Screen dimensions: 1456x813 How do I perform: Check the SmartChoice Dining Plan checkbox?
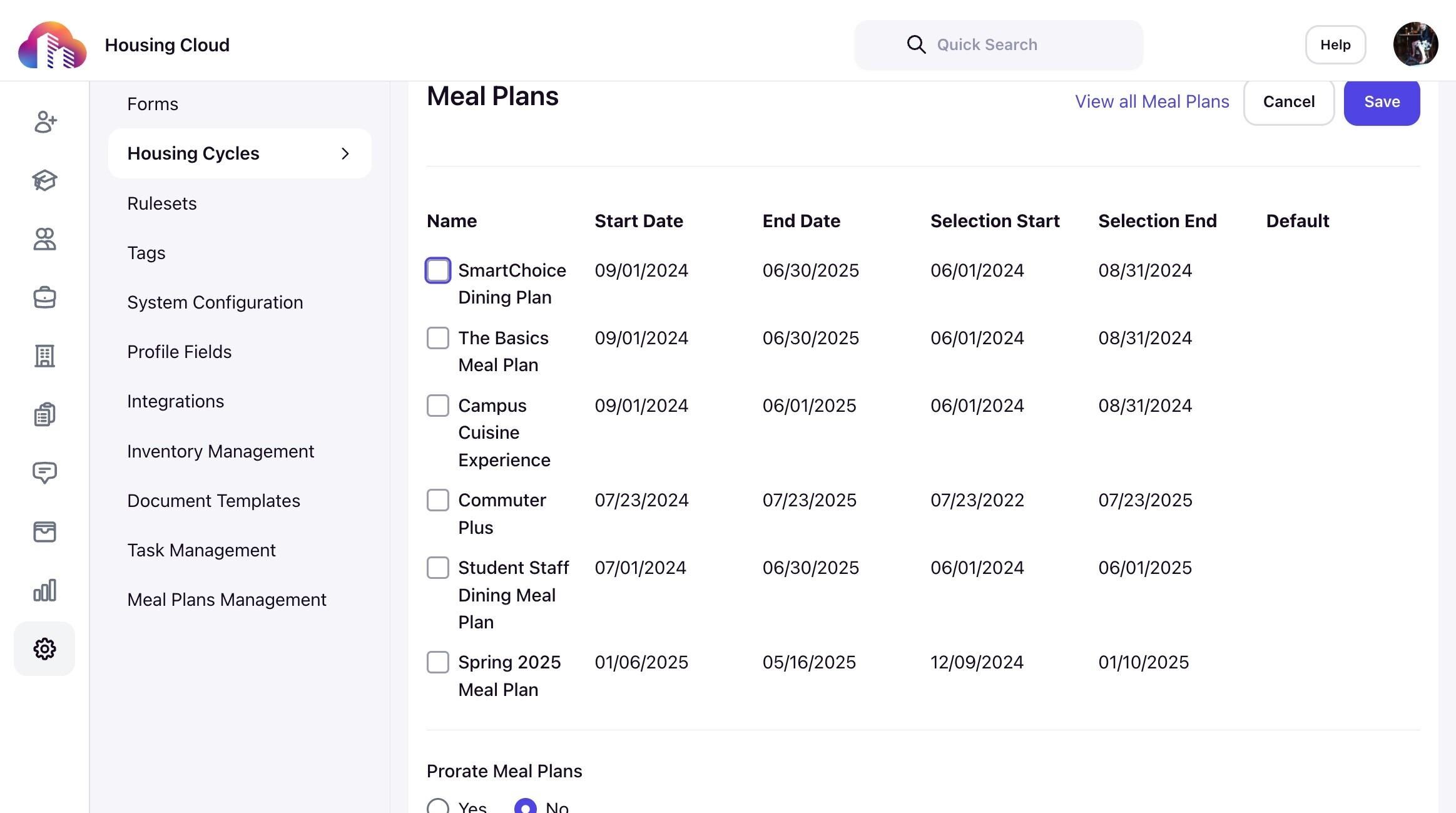pos(438,270)
